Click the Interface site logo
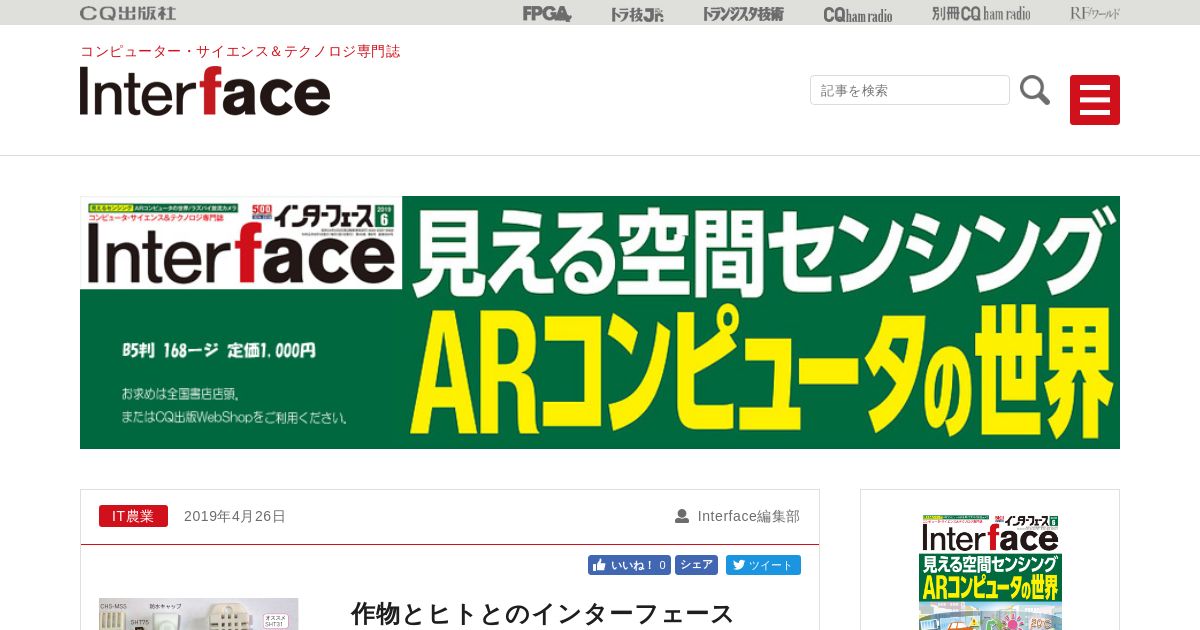 click(205, 91)
